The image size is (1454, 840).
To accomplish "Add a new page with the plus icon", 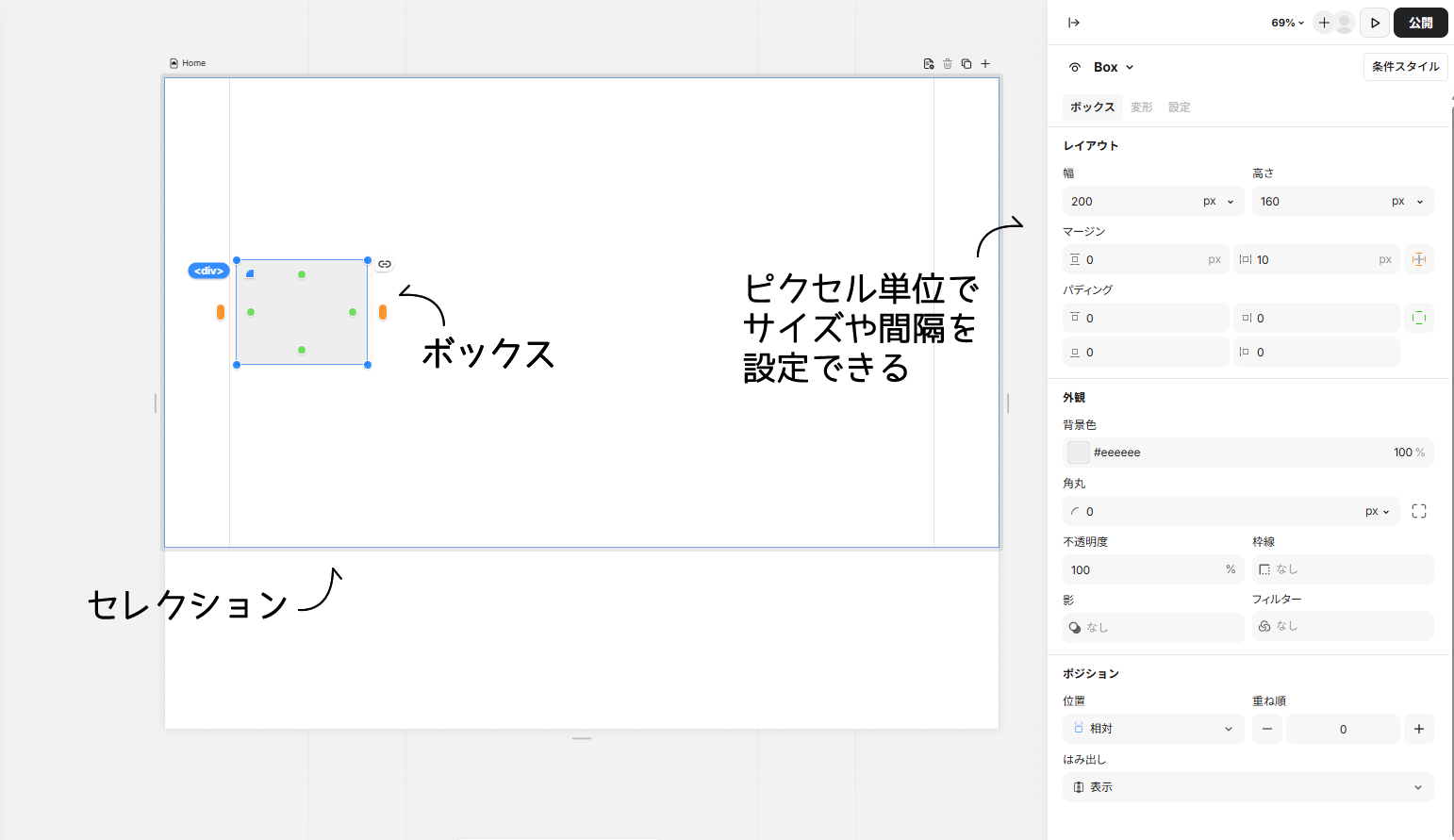I will (985, 63).
